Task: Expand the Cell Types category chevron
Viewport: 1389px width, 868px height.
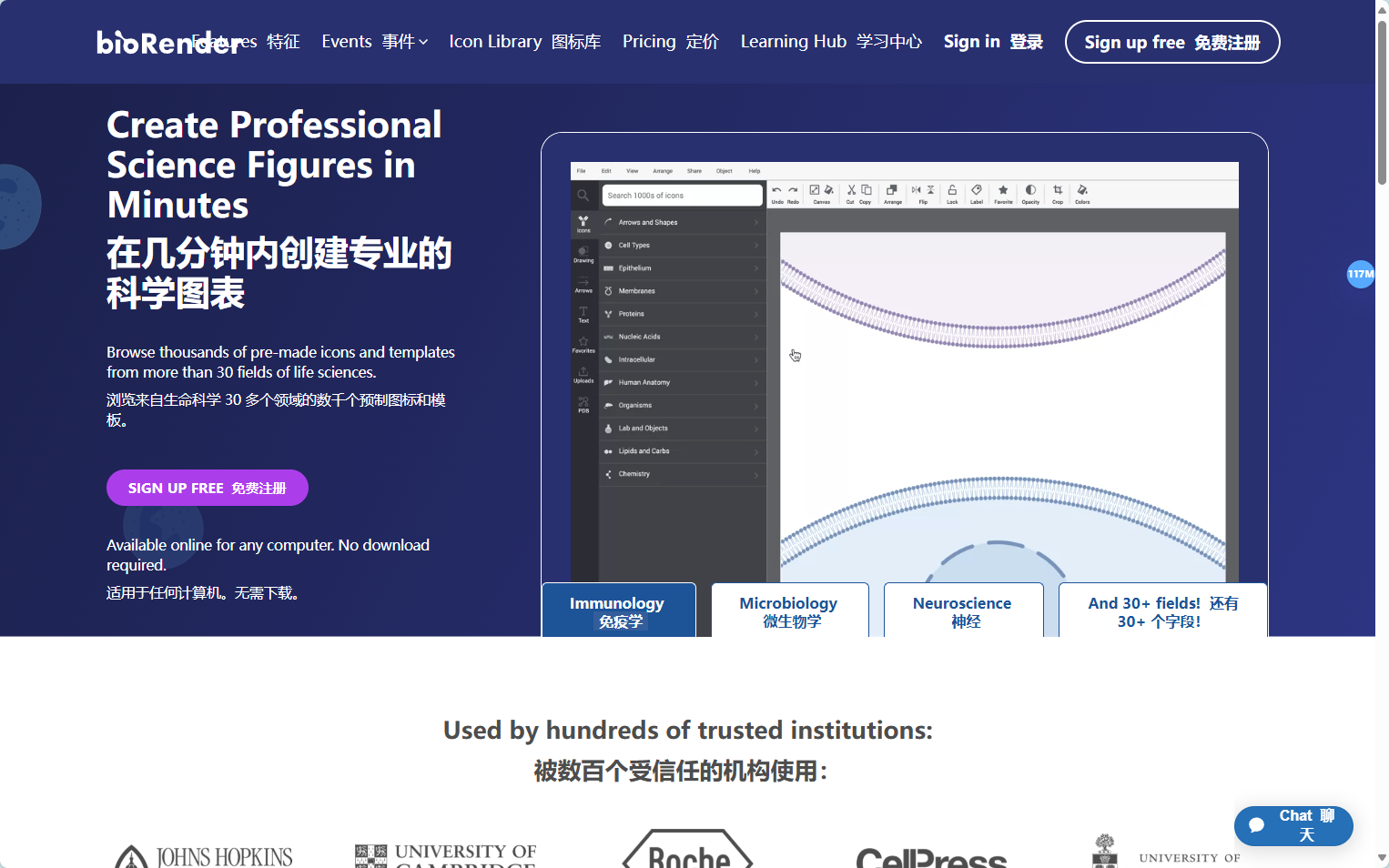Action: pyautogui.click(x=755, y=245)
